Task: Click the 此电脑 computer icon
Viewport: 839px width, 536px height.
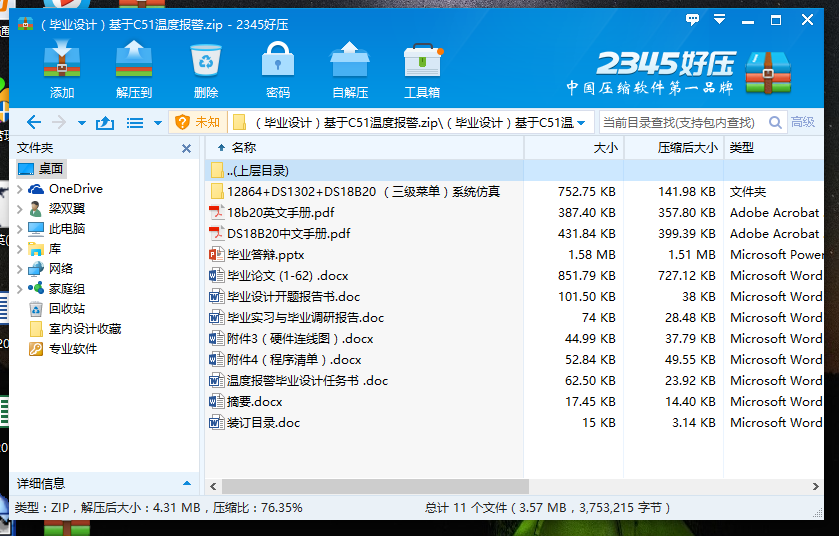Action: [x=36, y=229]
